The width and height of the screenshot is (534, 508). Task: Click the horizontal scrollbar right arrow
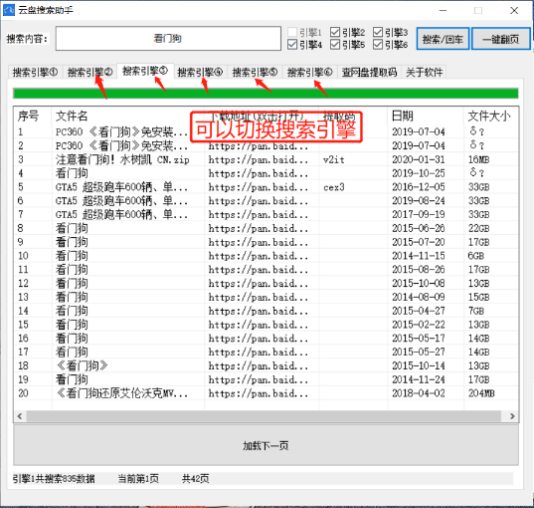[512, 416]
